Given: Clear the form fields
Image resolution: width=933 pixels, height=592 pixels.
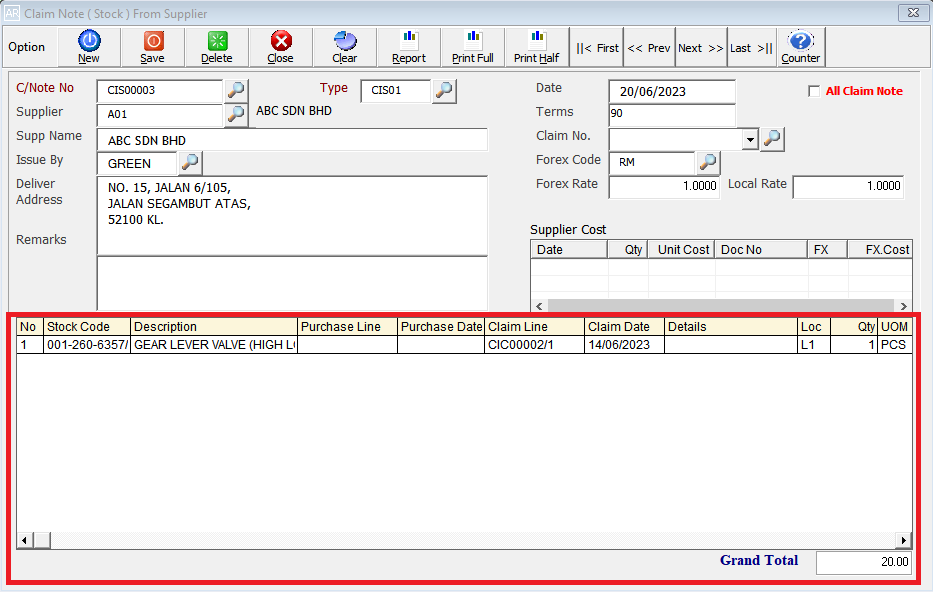Looking at the screenshot, I should [345, 46].
